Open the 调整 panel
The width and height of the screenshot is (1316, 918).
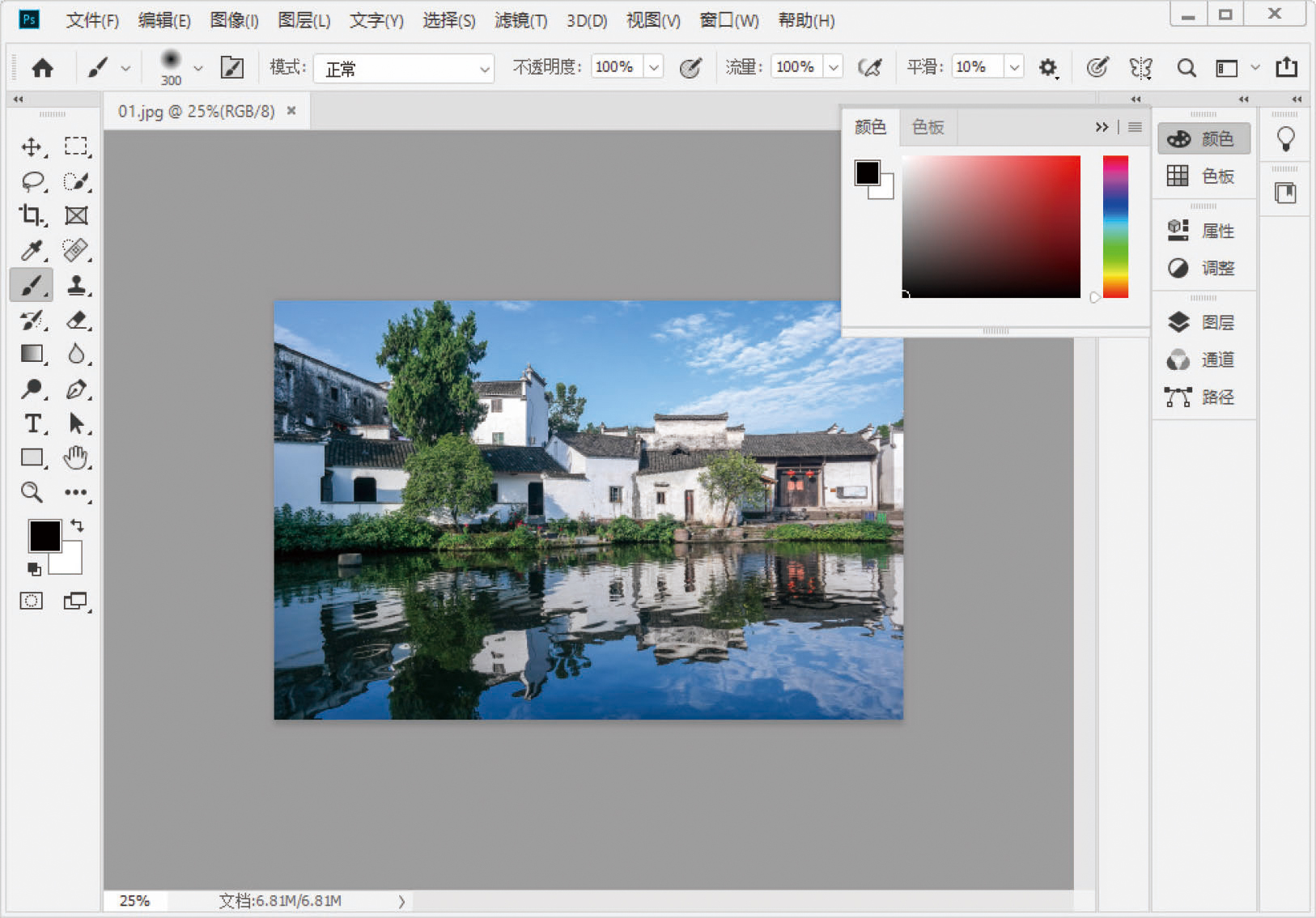(1203, 268)
